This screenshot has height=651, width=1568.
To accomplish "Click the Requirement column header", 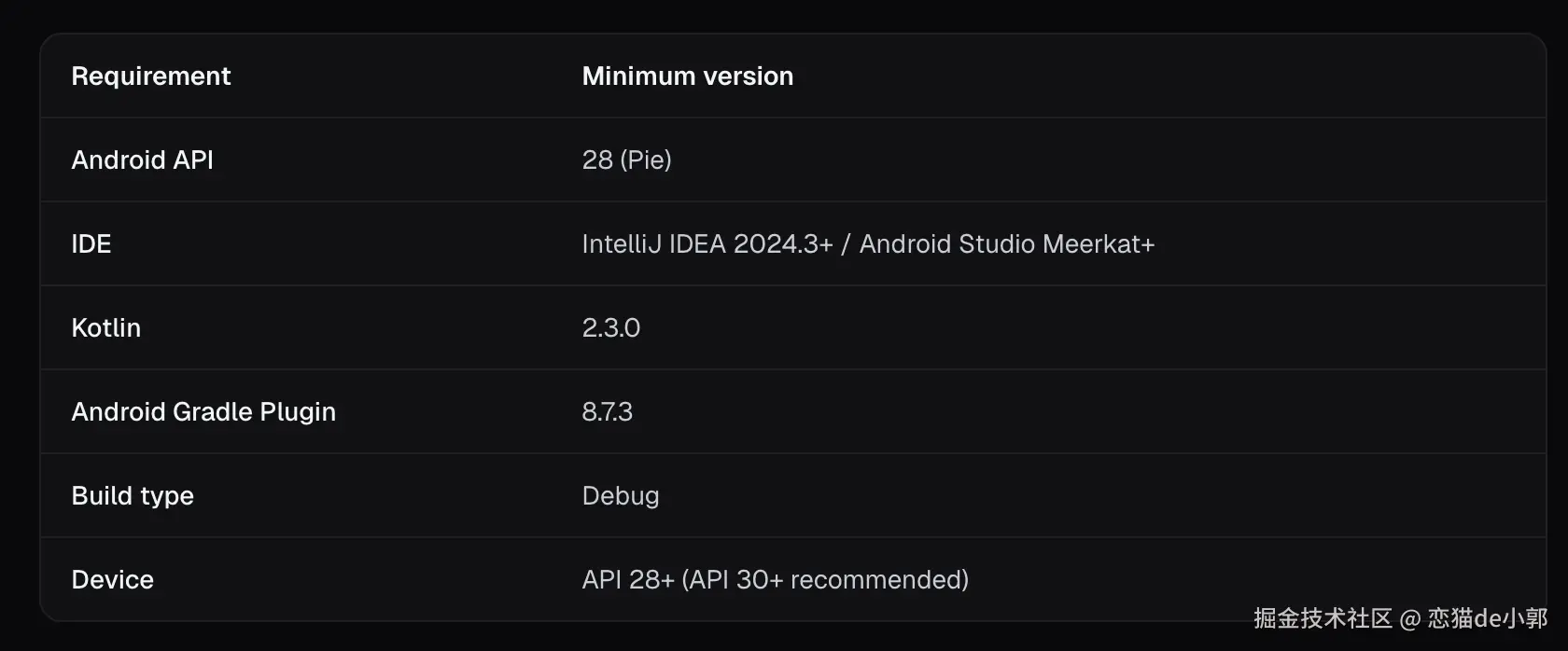I will [150, 76].
